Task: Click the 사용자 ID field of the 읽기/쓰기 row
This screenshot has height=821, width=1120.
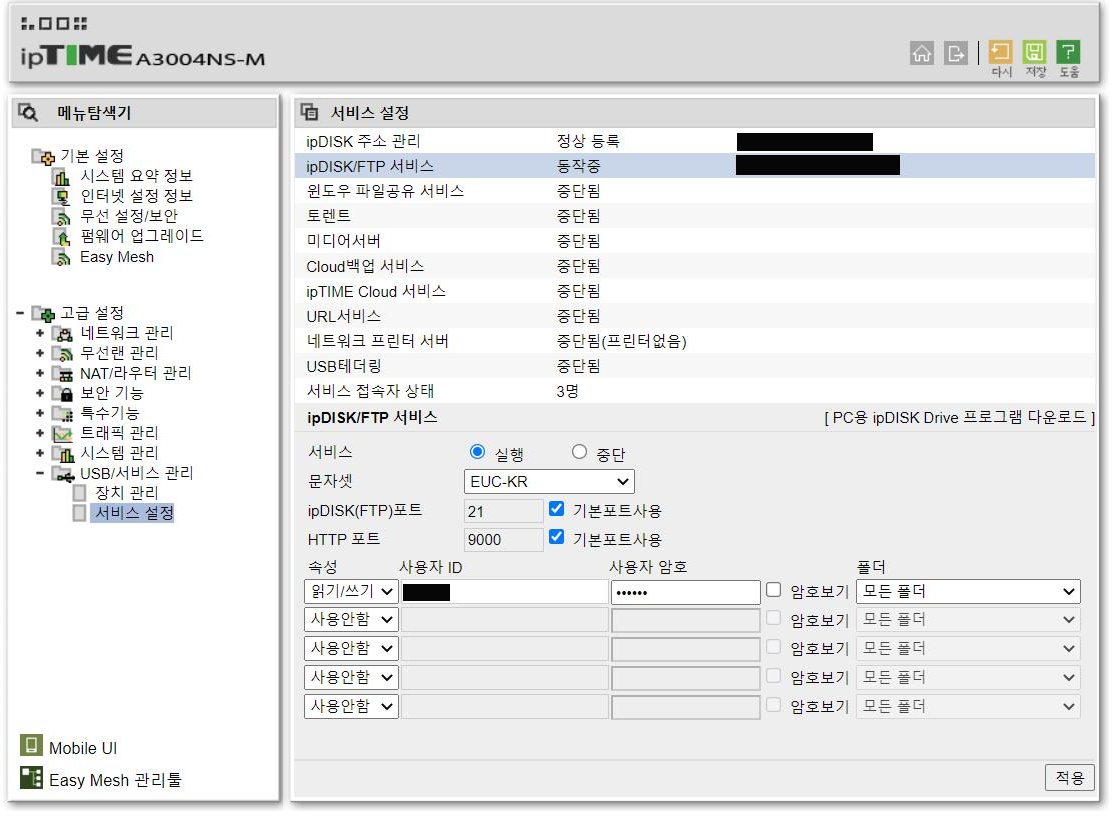Action: coord(504,592)
